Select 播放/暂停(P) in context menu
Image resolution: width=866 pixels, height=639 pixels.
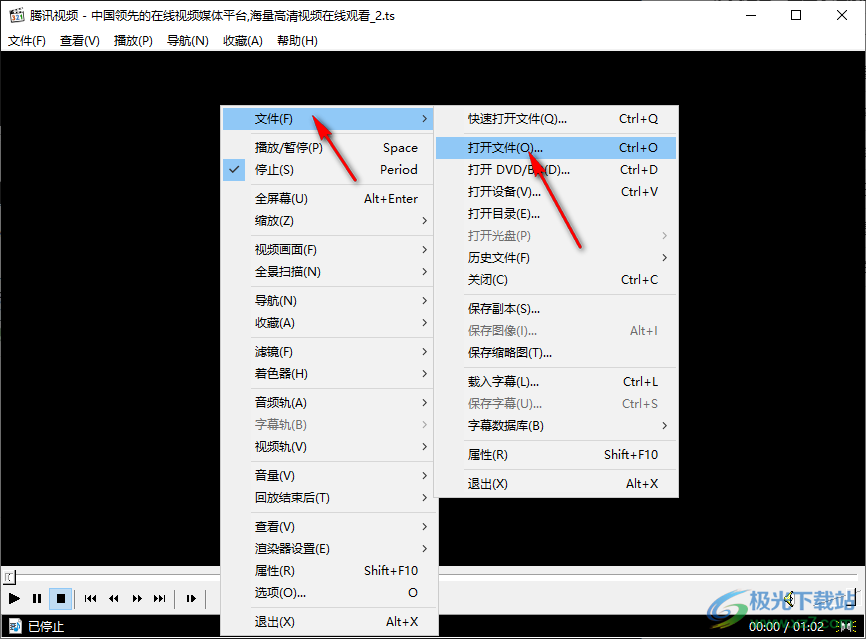[x=328, y=147]
